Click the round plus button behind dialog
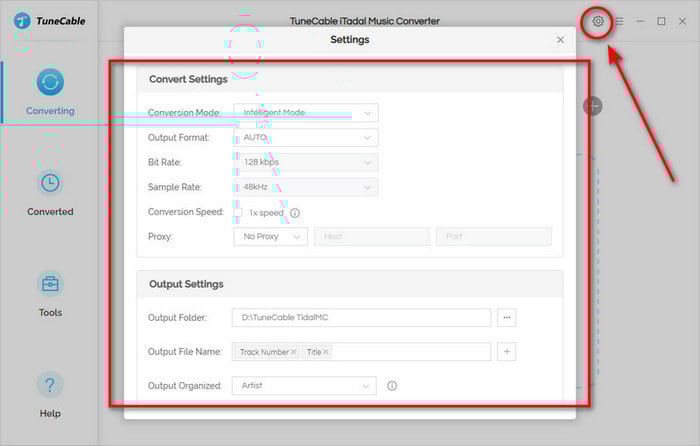700x446 pixels. click(593, 106)
